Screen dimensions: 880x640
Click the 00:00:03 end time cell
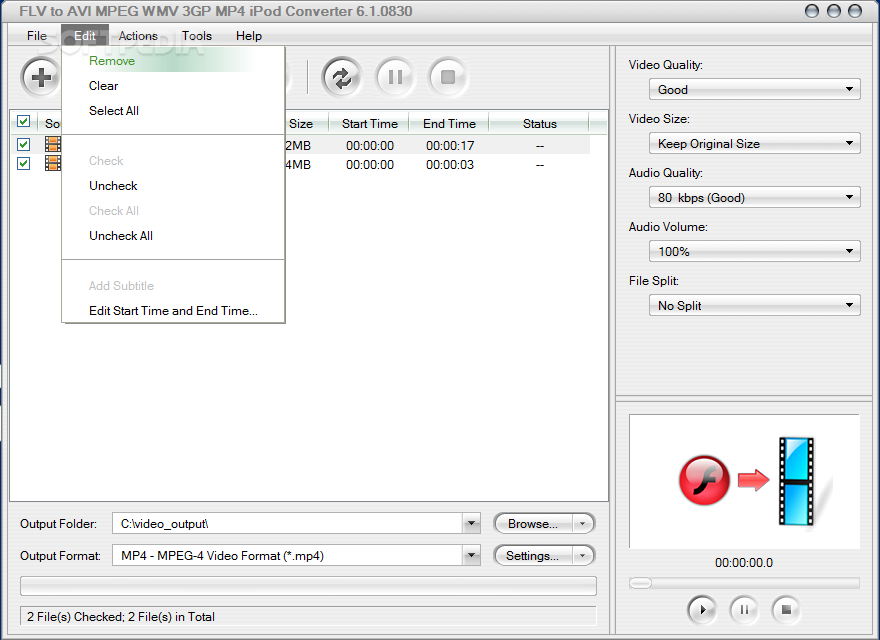450,164
